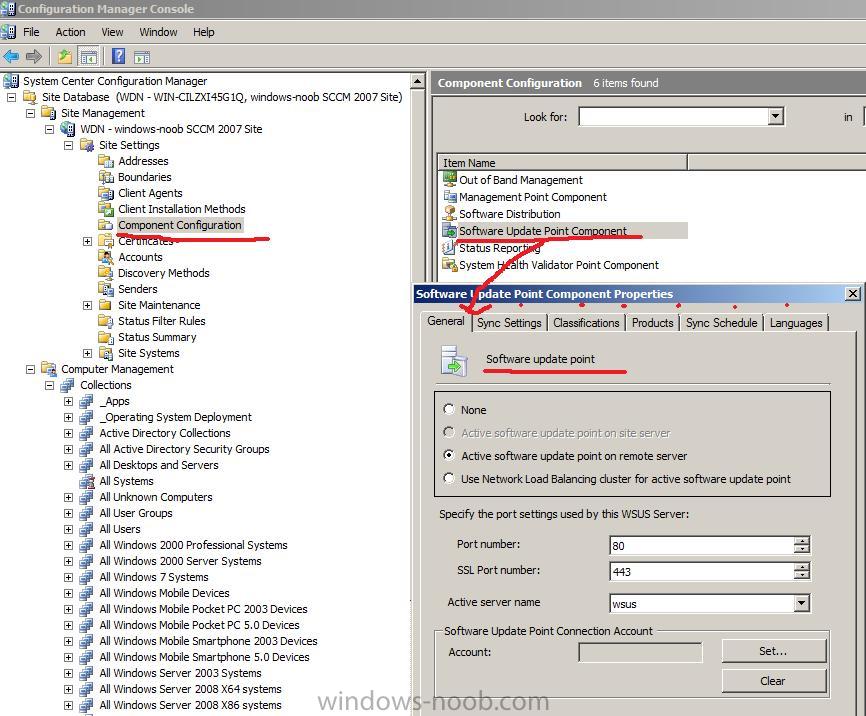Image resolution: width=866 pixels, height=716 pixels.
Task: Toggle the Show/Hide Console Tree icon
Action: tap(88, 56)
